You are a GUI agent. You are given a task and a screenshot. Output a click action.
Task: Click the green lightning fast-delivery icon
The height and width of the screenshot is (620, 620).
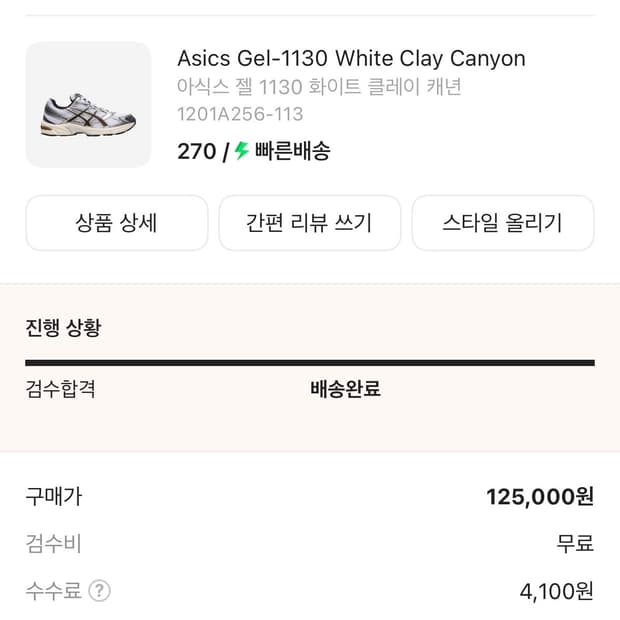click(x=242, y=151)
